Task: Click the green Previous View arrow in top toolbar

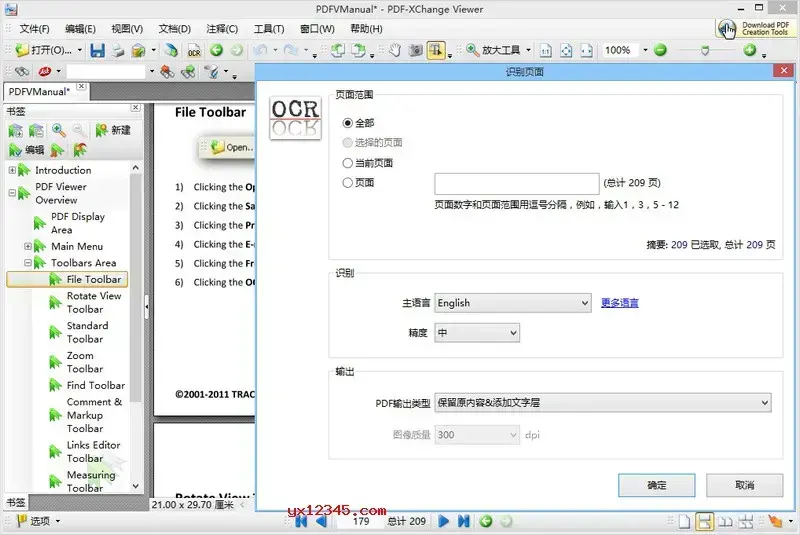Action: pyautogui.click(x=216, y=50)
